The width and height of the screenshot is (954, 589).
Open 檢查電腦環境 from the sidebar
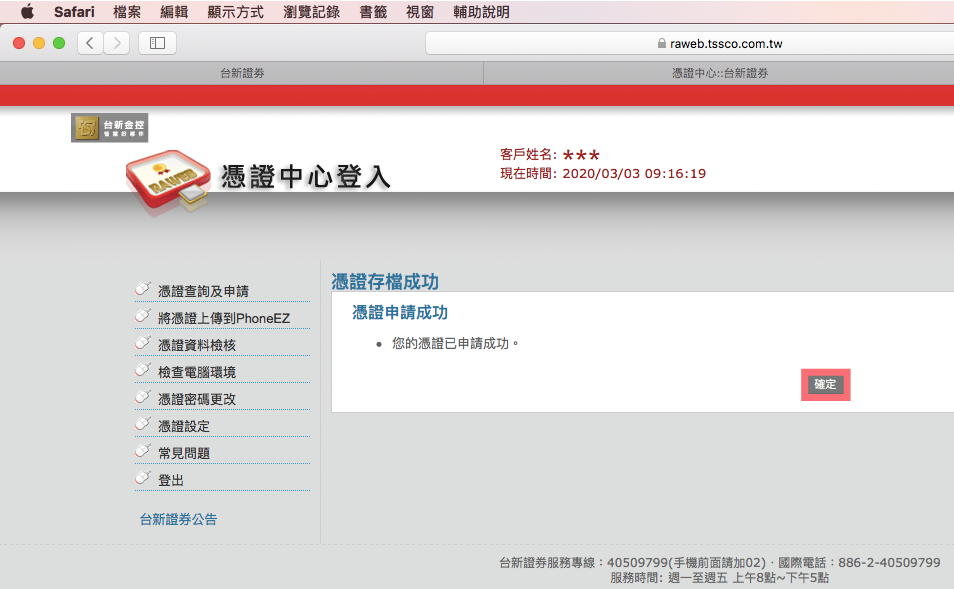pyautogui.click(x=197, y=372)
